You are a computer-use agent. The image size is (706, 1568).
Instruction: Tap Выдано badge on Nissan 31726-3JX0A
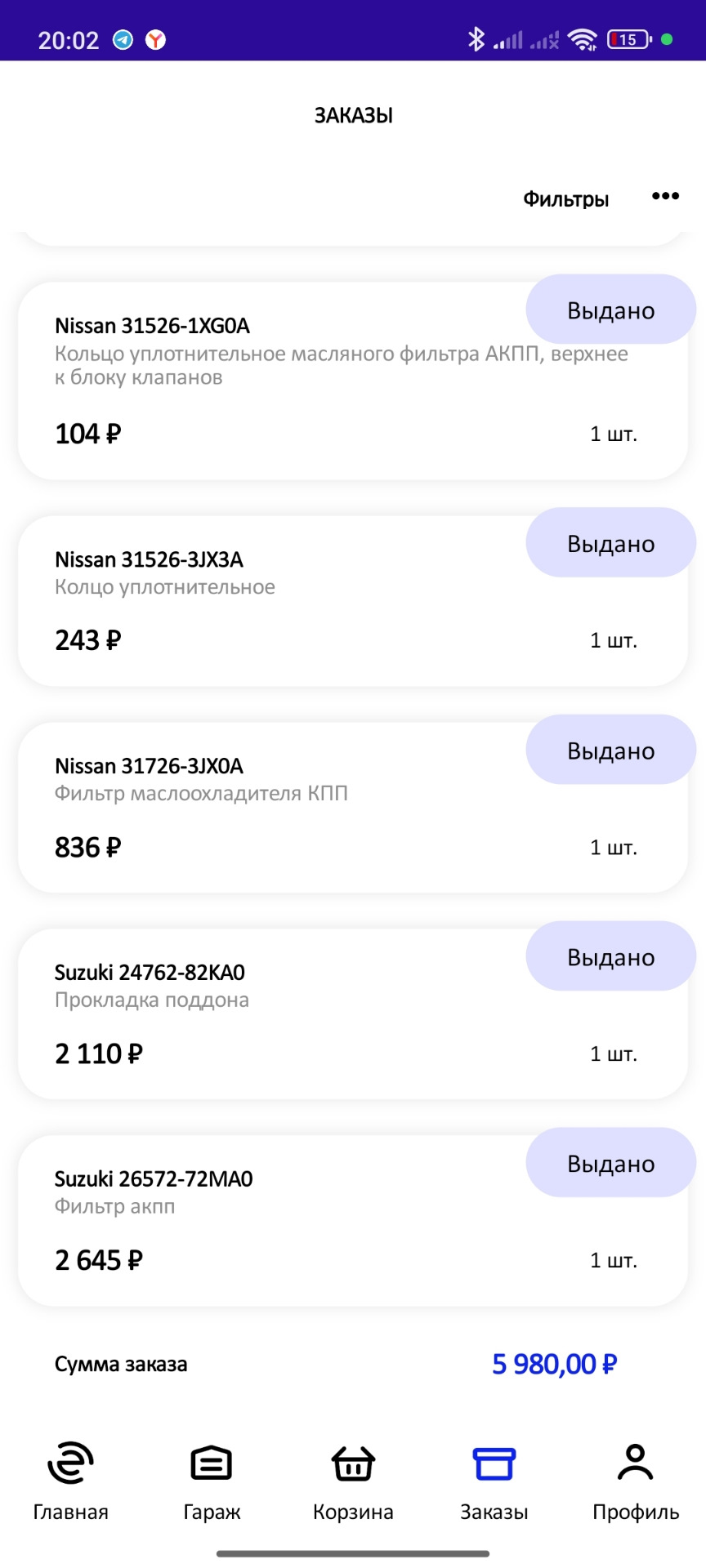tap(610, 751)
